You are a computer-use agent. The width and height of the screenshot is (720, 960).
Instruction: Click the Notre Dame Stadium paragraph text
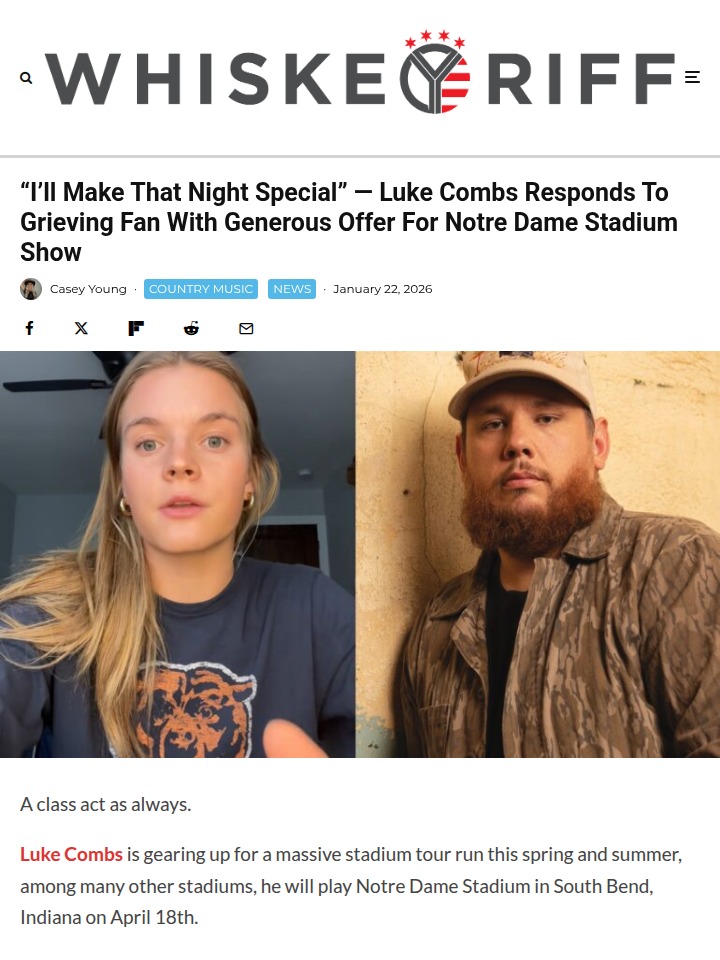[351, 886]
